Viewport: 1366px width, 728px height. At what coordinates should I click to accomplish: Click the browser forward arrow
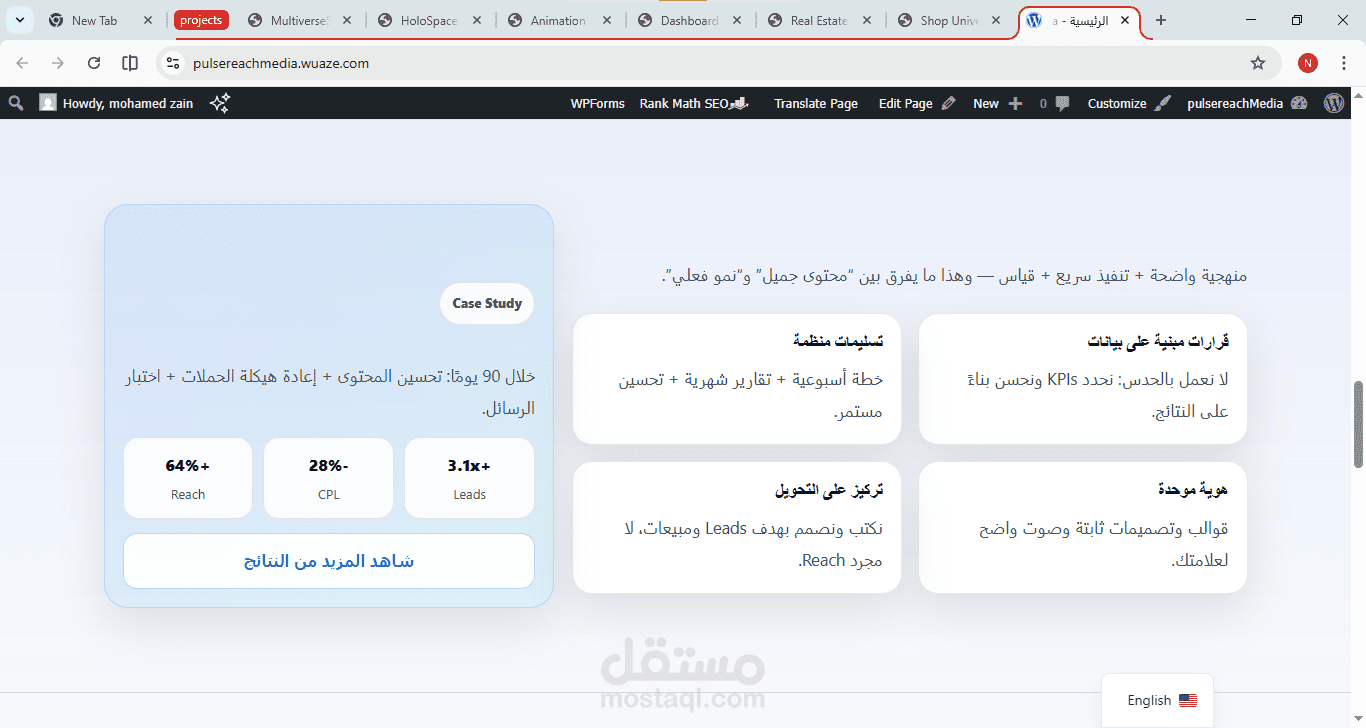tap(58, 63)
